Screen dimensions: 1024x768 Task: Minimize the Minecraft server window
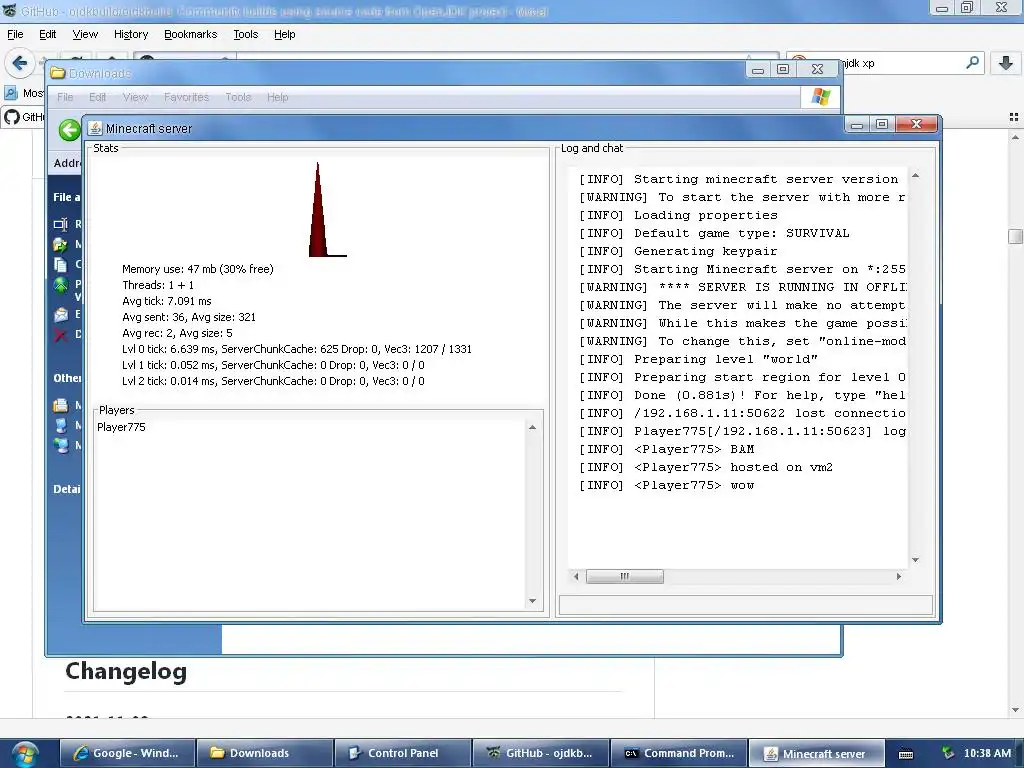point(857,124)
